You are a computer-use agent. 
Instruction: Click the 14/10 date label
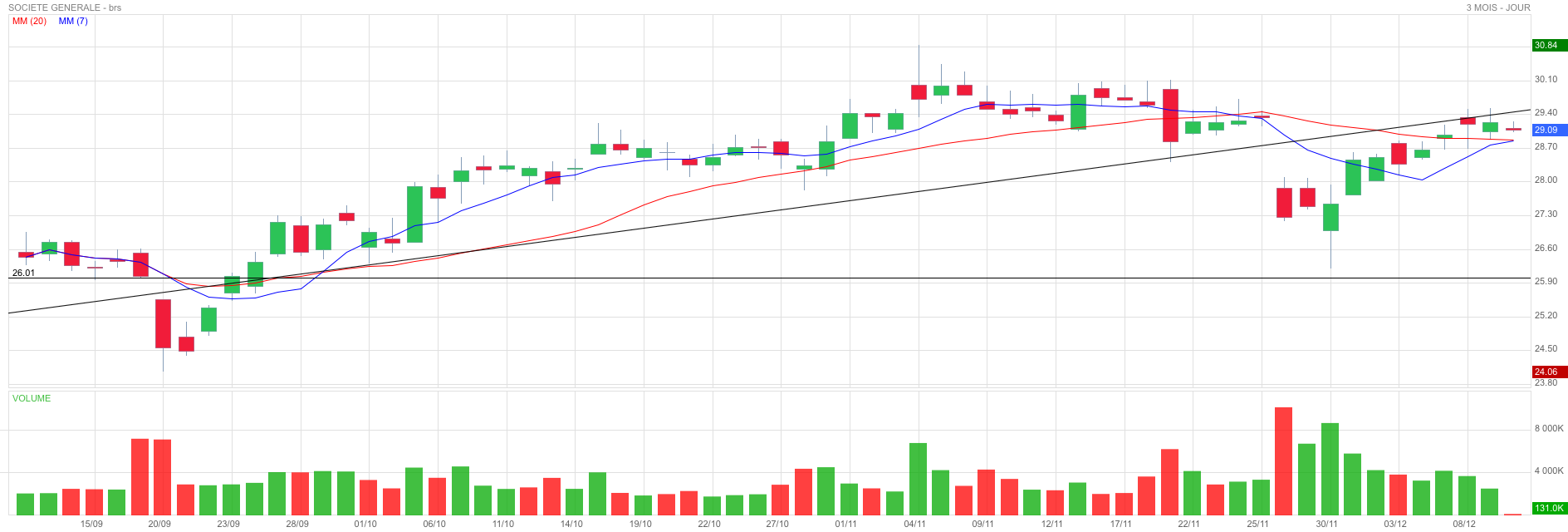tap(571, 524)
